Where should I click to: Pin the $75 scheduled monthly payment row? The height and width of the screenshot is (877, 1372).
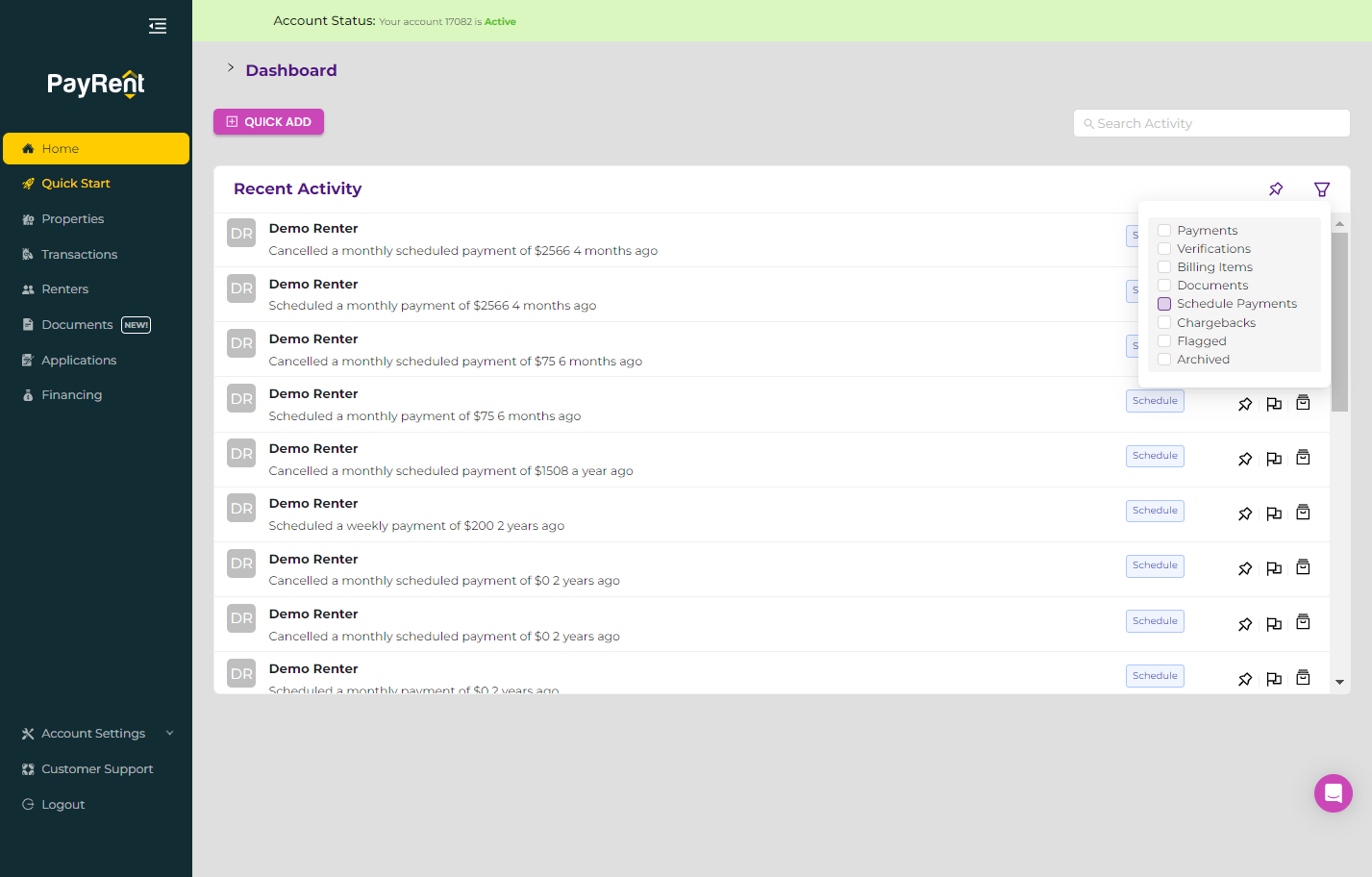pyautogui.click(x=1245, y=404)
